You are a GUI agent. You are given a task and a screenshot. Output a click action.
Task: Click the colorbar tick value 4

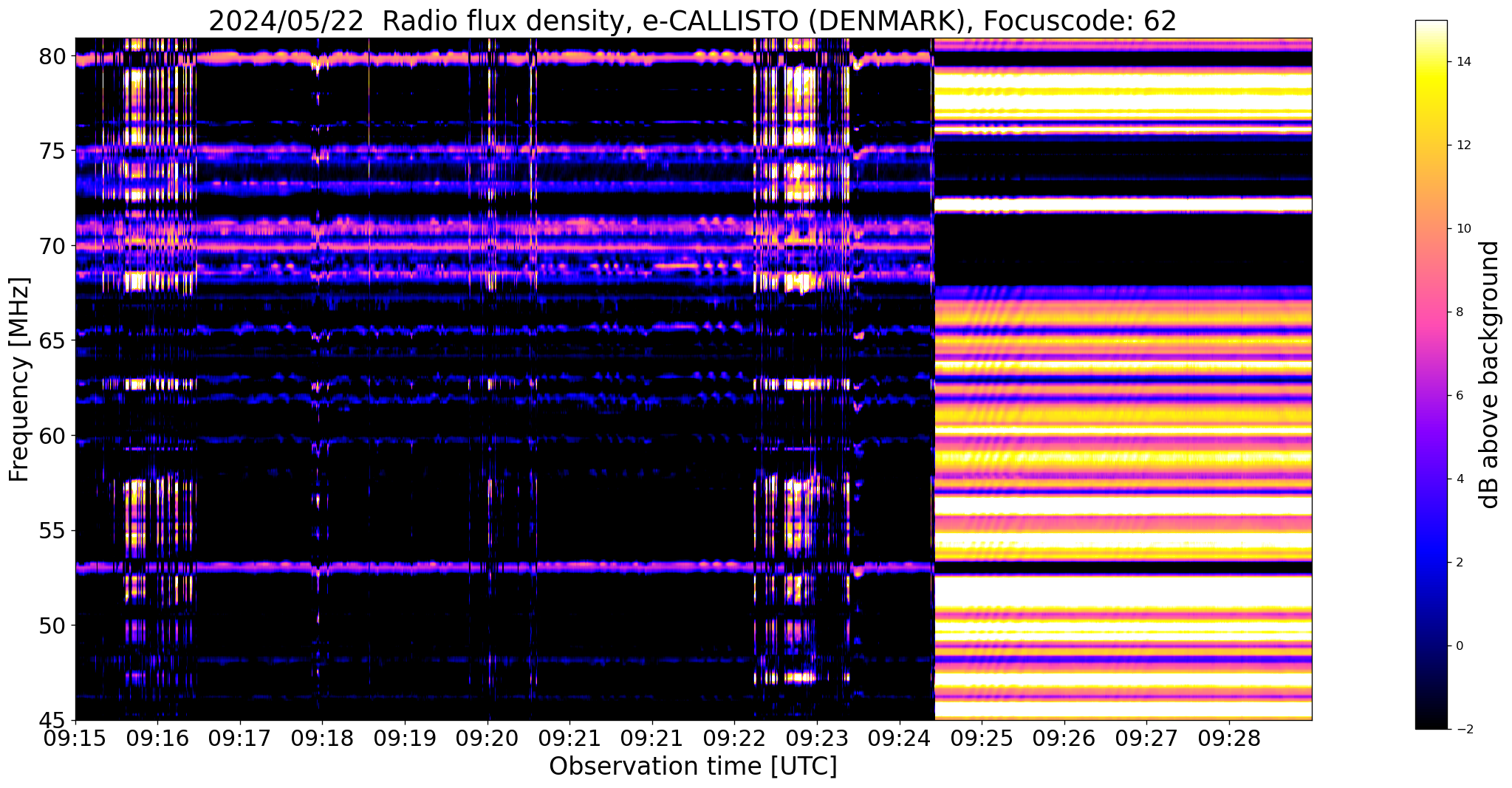pyautogui.click(x=1458, y=479)
